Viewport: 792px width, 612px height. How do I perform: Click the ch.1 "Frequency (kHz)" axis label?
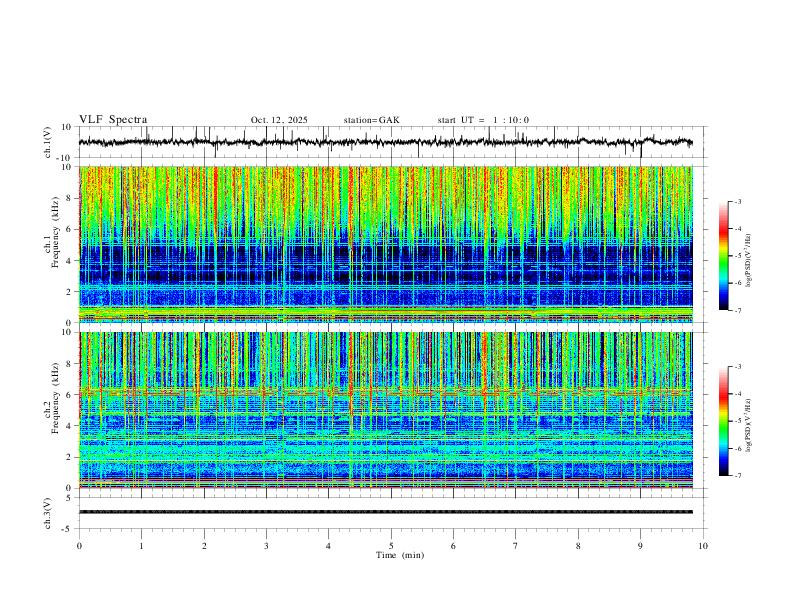coord(56,231)
